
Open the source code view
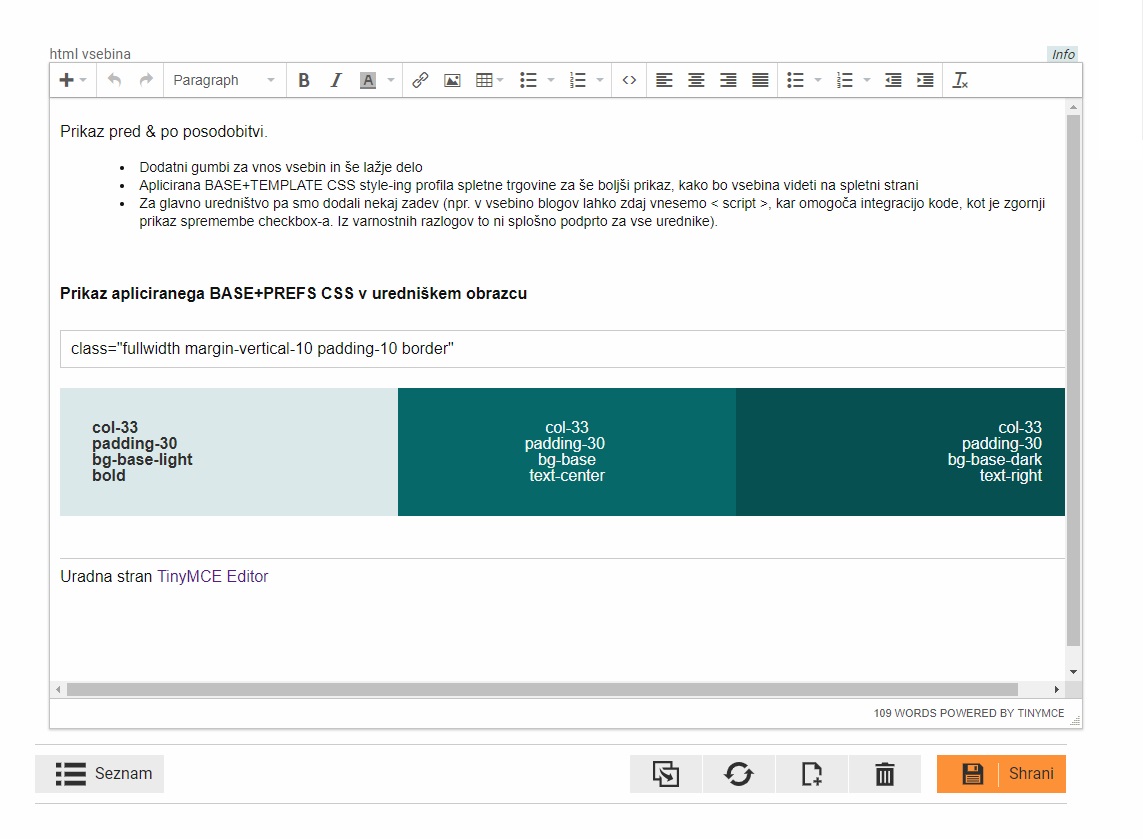coord(628,80)
